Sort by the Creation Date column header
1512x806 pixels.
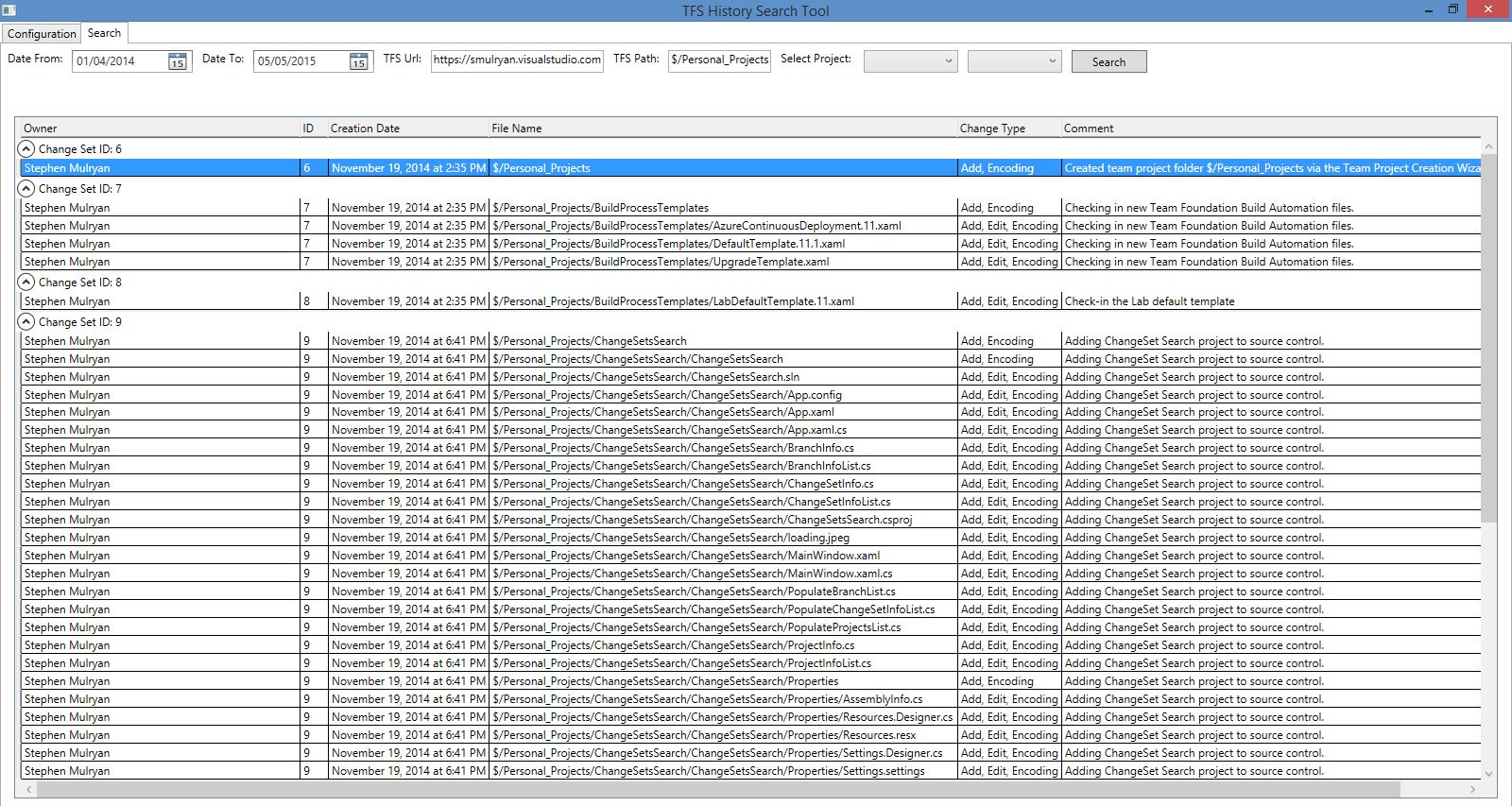[x=365, y=129]
